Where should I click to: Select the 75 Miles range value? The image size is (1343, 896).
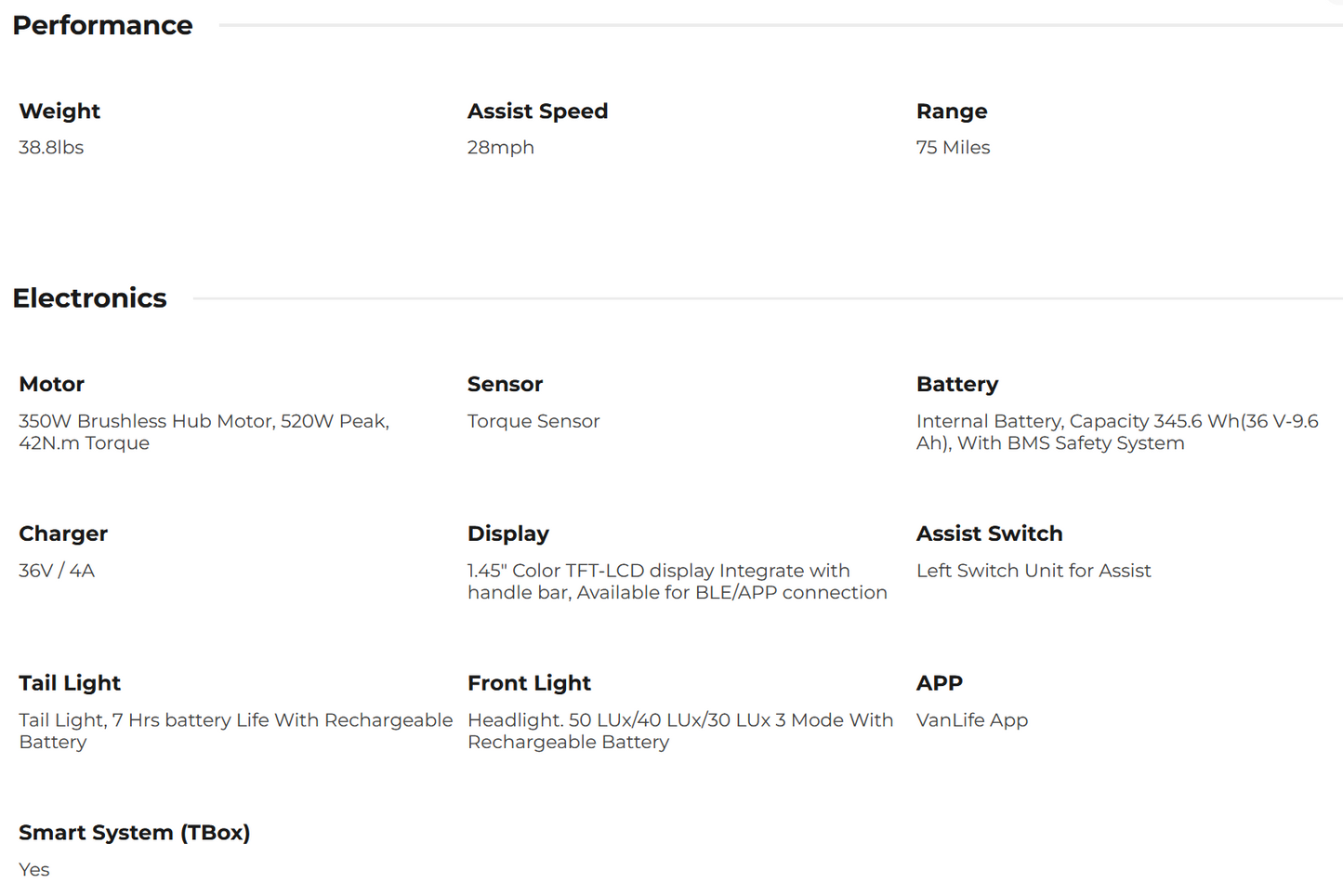coord(953,148)
